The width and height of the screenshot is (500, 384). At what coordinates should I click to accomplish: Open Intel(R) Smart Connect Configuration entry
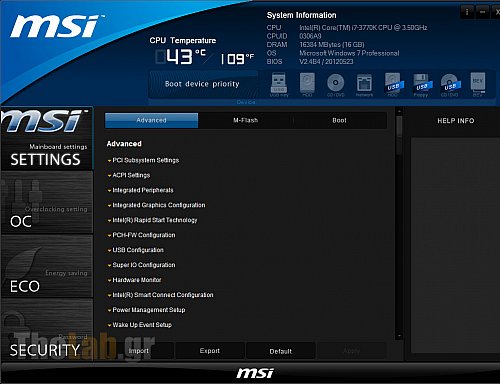[160, 295]
